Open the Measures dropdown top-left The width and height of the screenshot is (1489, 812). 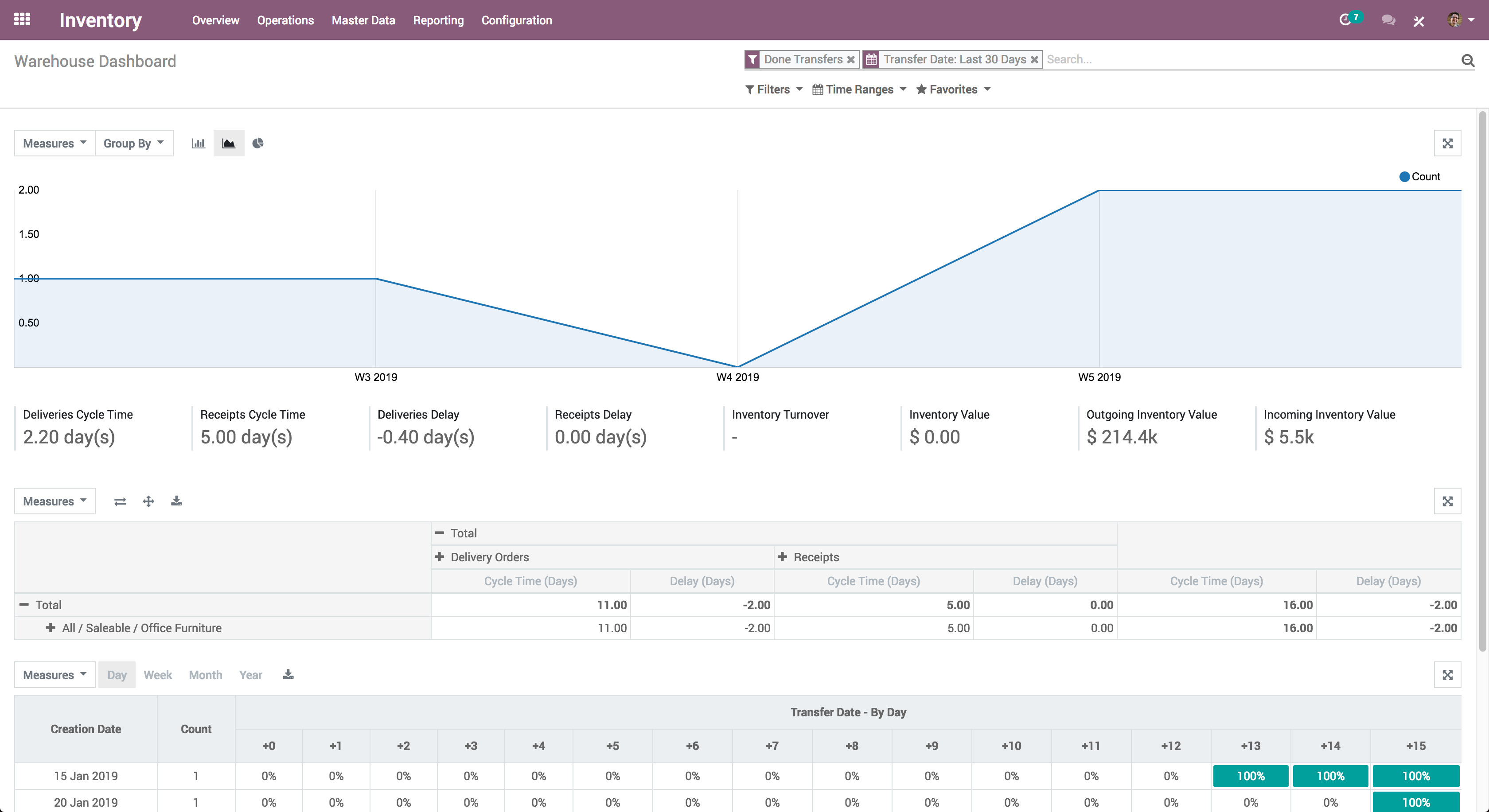pyautogui.click(x=55, y=142)
